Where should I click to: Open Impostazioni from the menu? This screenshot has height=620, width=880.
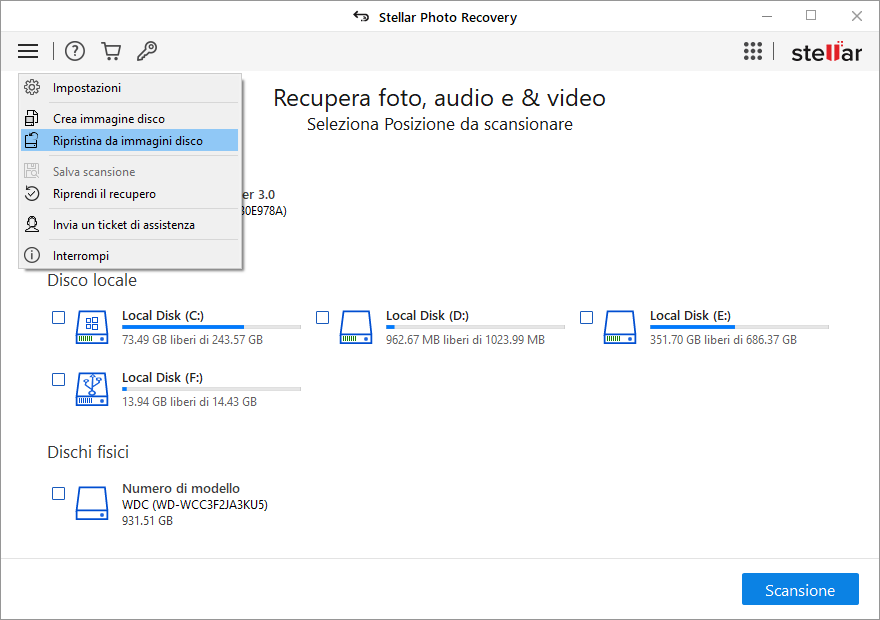tap(87, 88)
